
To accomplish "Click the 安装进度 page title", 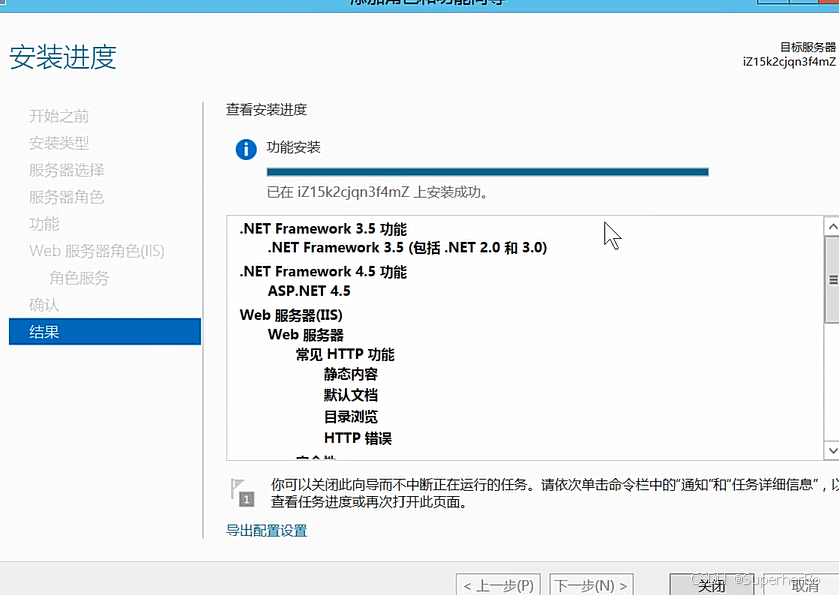I will pyautogui.click(x=63, y=57).
